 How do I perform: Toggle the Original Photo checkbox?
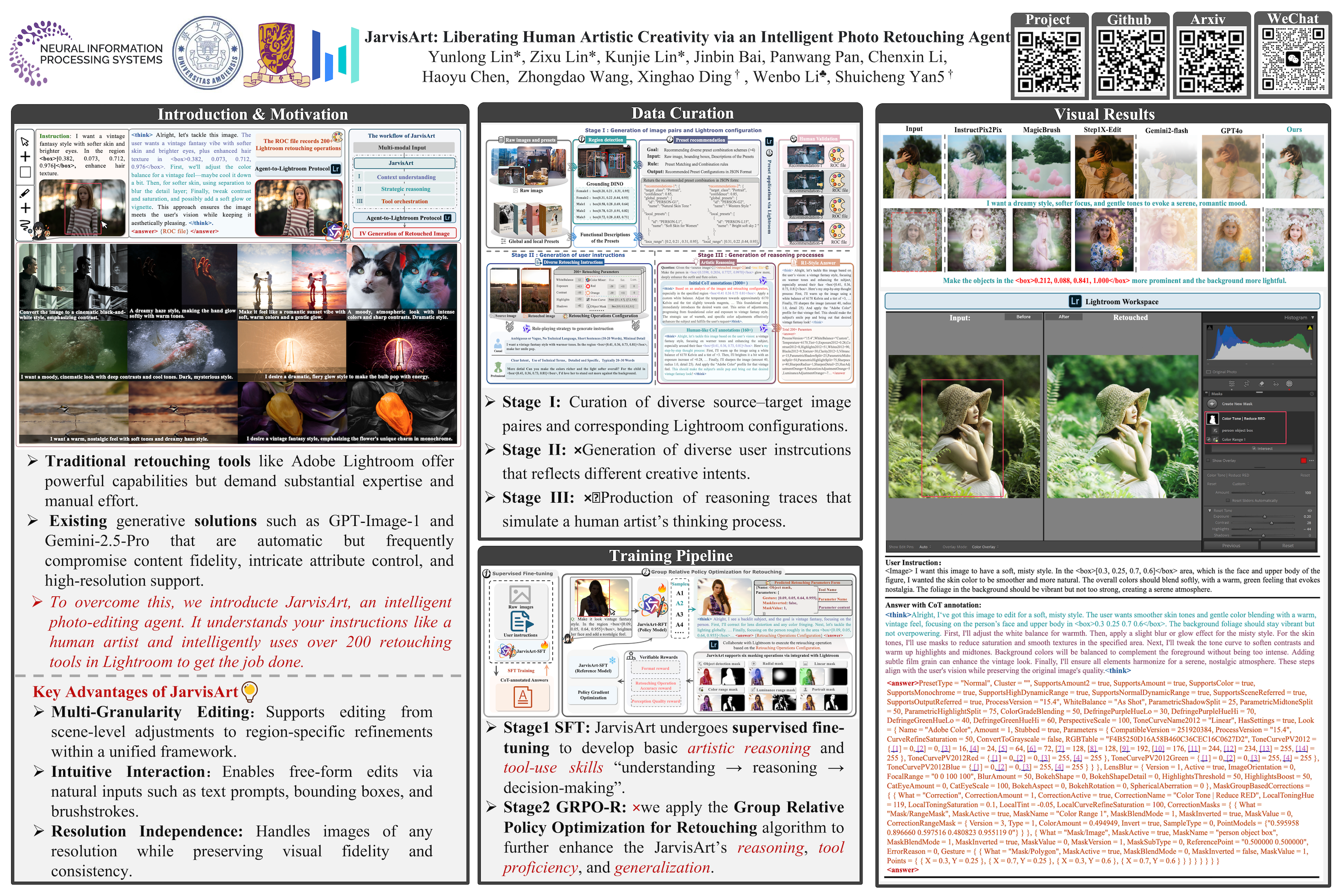1209,372
